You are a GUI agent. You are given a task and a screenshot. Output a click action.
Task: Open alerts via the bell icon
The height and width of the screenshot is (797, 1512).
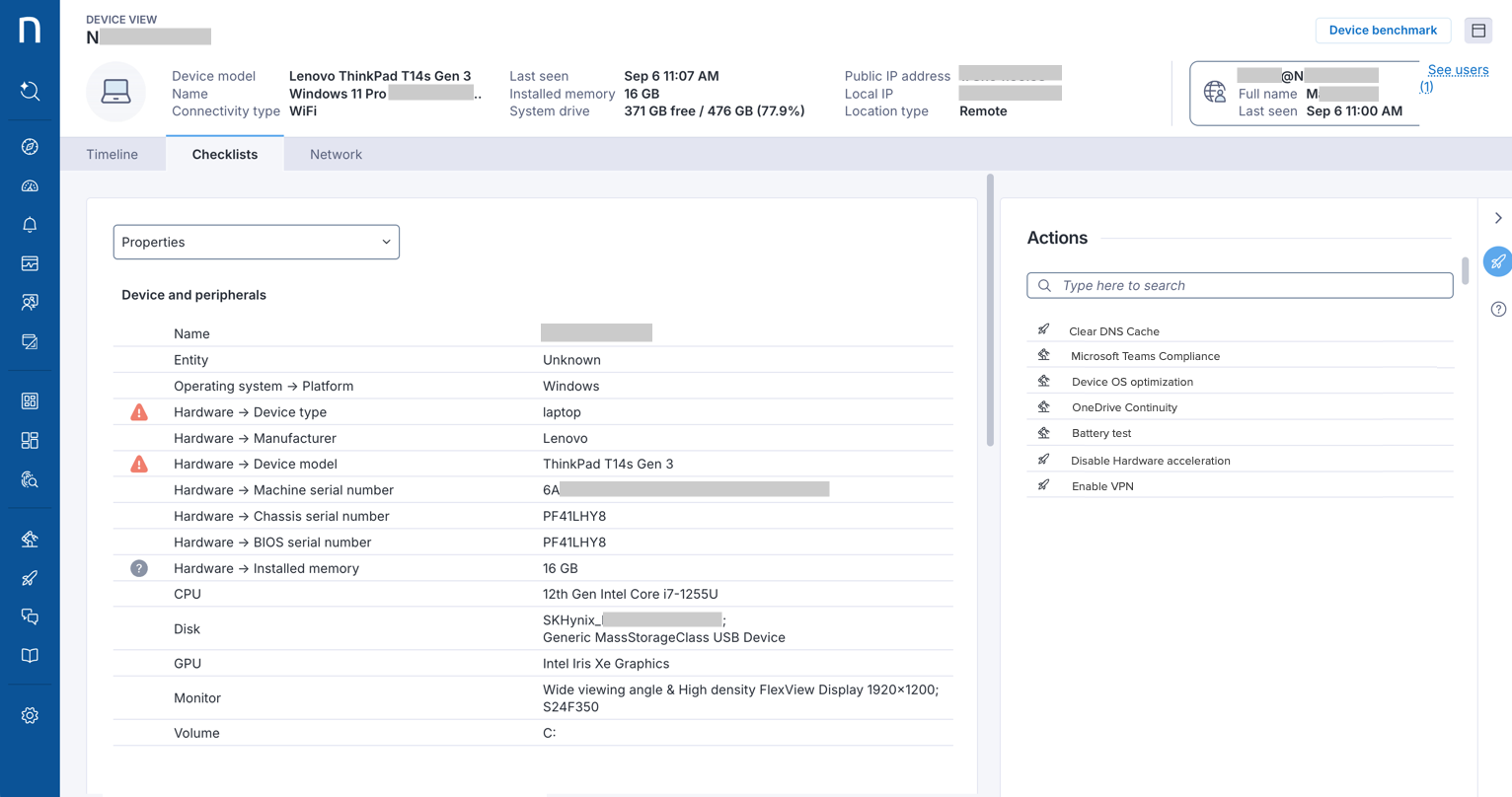tap(29, 224)
